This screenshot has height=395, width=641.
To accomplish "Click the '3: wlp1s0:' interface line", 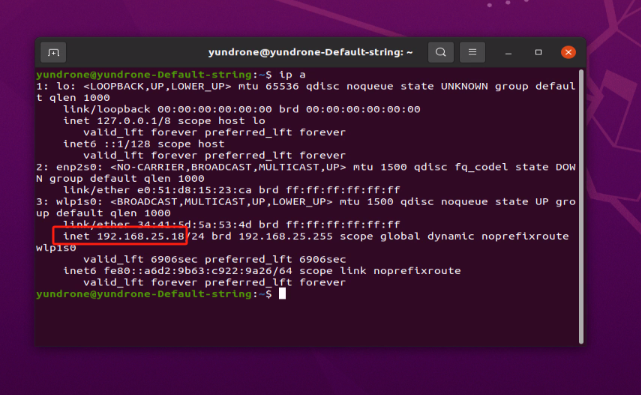I will (x=306, y=202).
